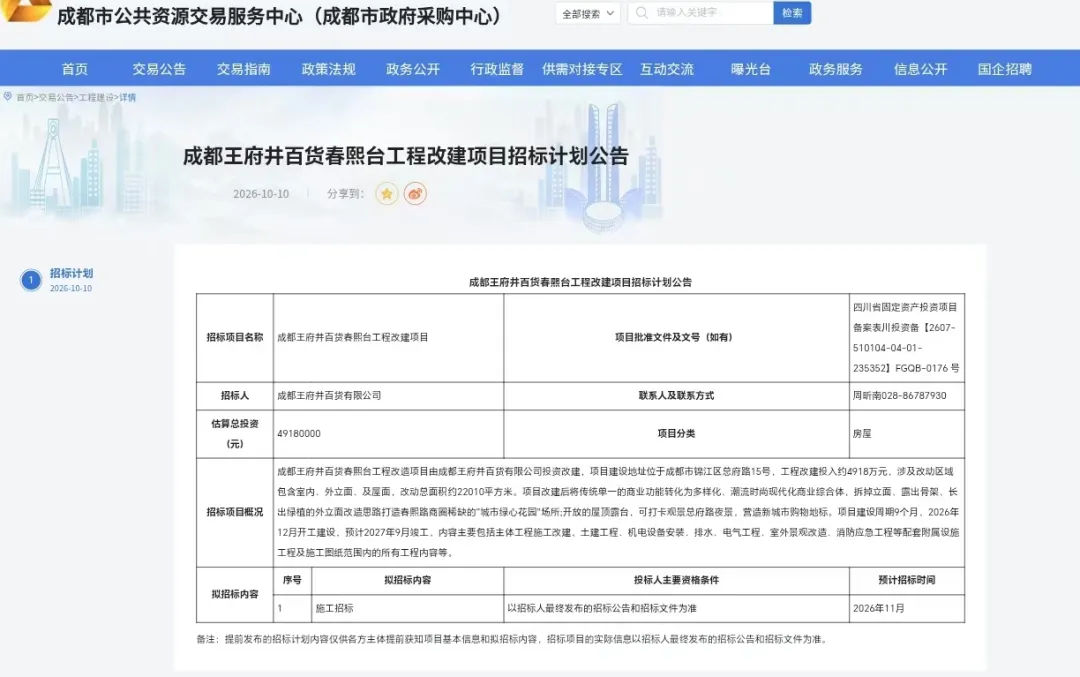Open 行政监督 menu
This screenshot has width=1080, height=677.
tap(497, 69)
